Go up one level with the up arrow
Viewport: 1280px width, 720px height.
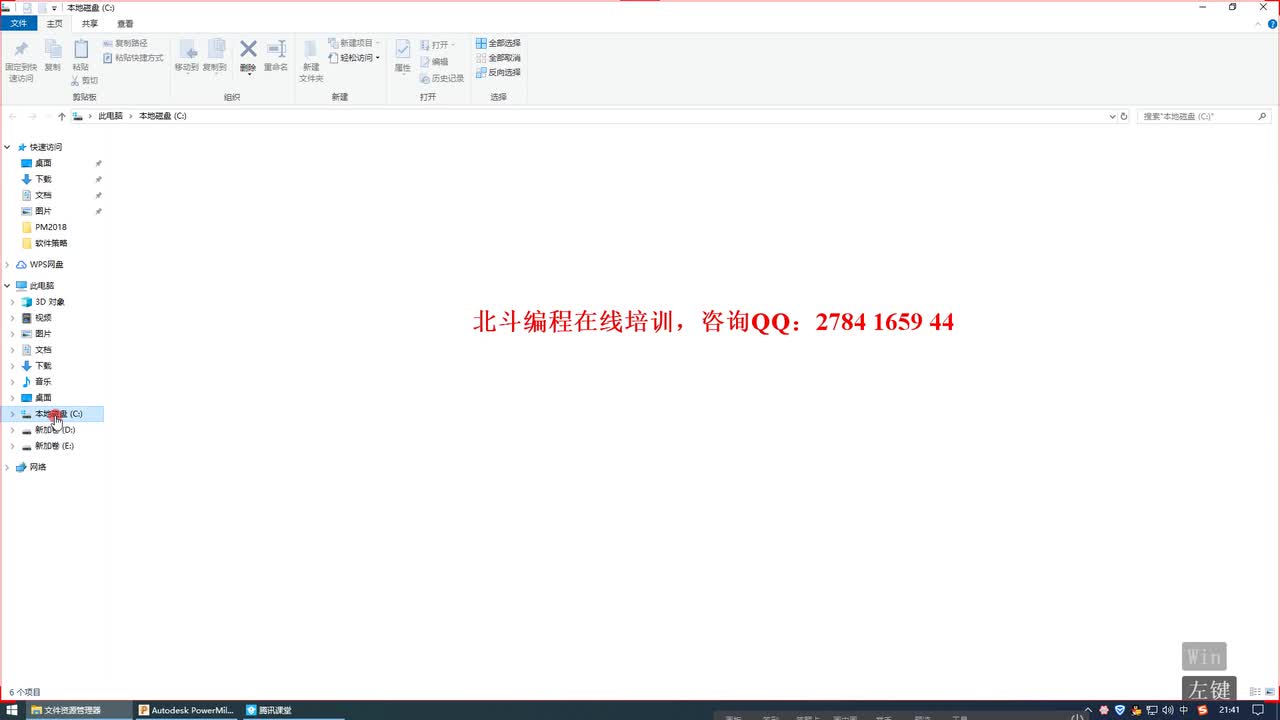62,116
